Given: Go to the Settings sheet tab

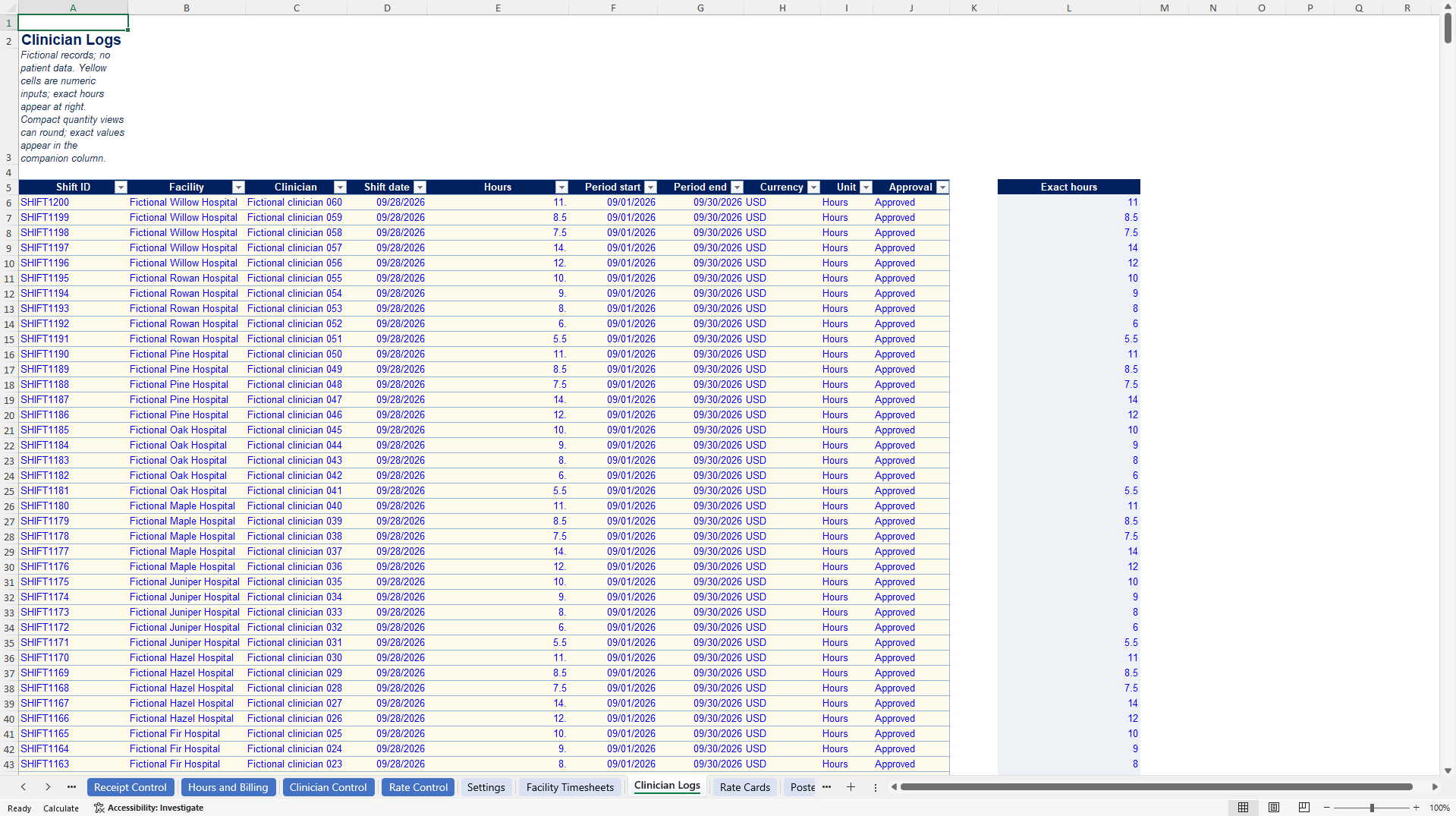Looking at the screenshot, I should pos(486,787).
